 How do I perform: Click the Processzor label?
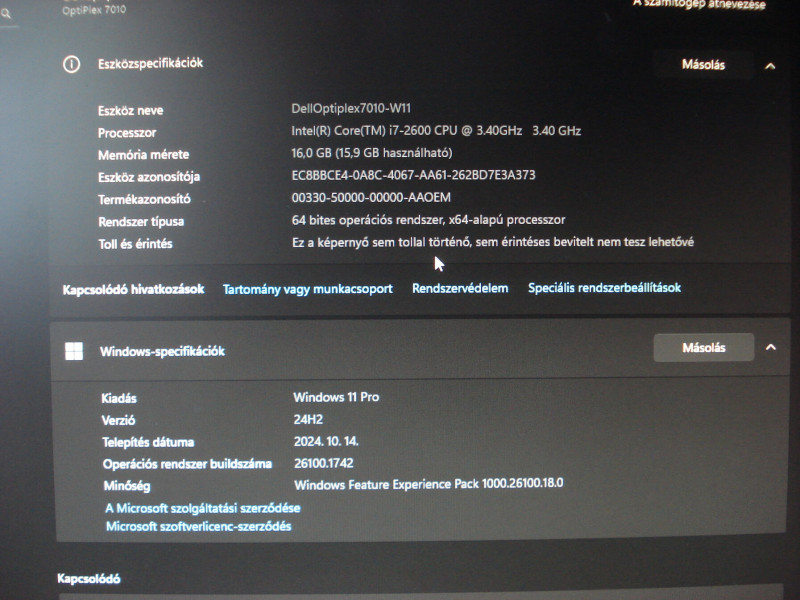pyautogui.click(x=127, y=133)
